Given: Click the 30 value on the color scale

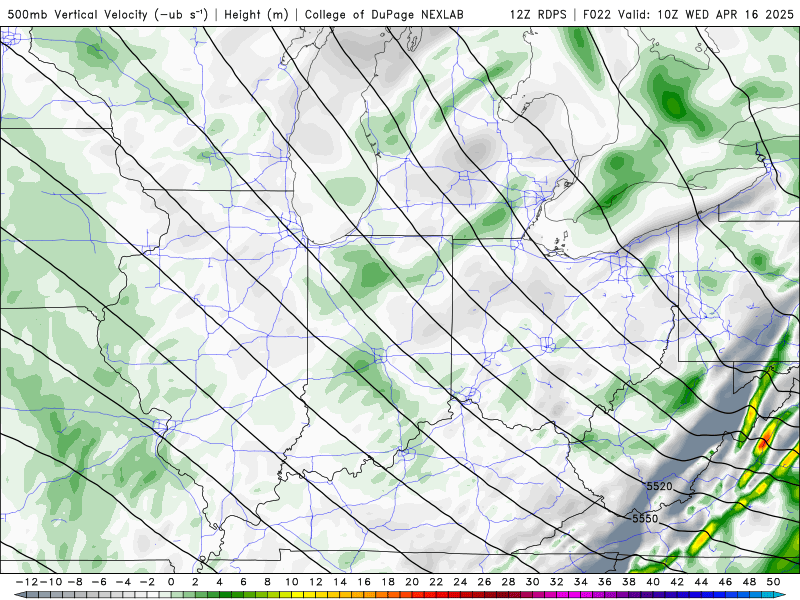Looking at the screenshot, I should [x=532, y=582].
